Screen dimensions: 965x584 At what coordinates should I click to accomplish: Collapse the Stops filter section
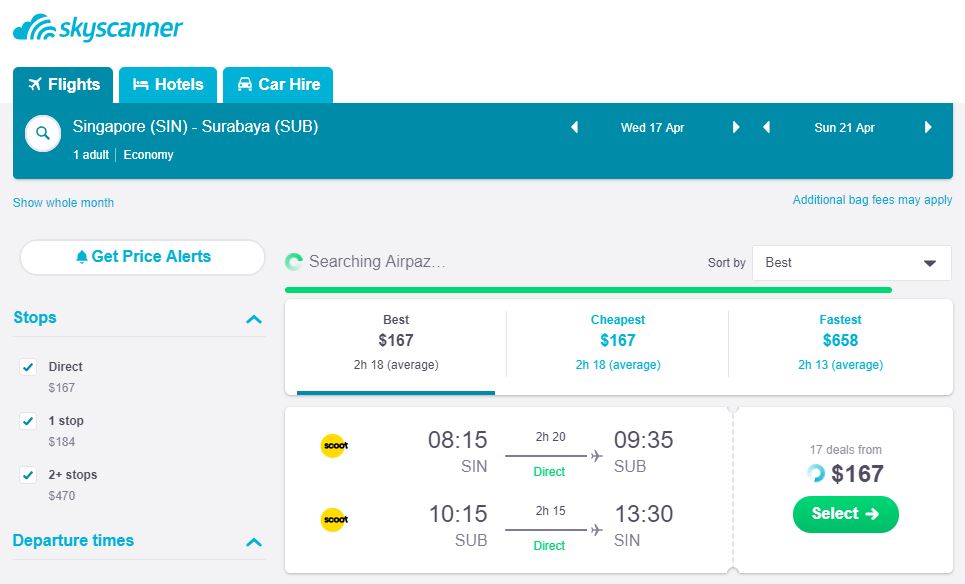pyautogui.click(x=254, y=319)
